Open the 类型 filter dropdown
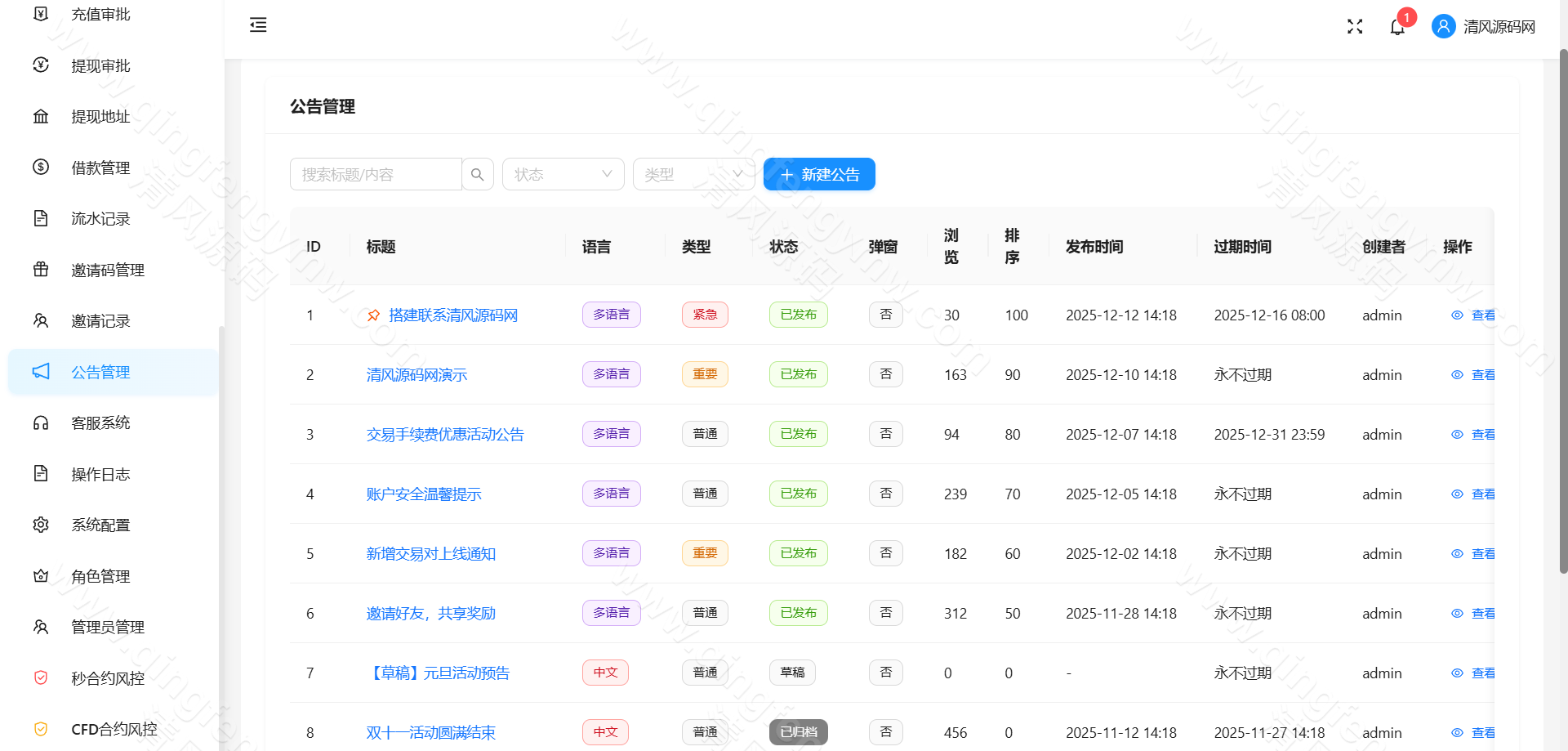 pyautogui.click(x=693, y=174)
